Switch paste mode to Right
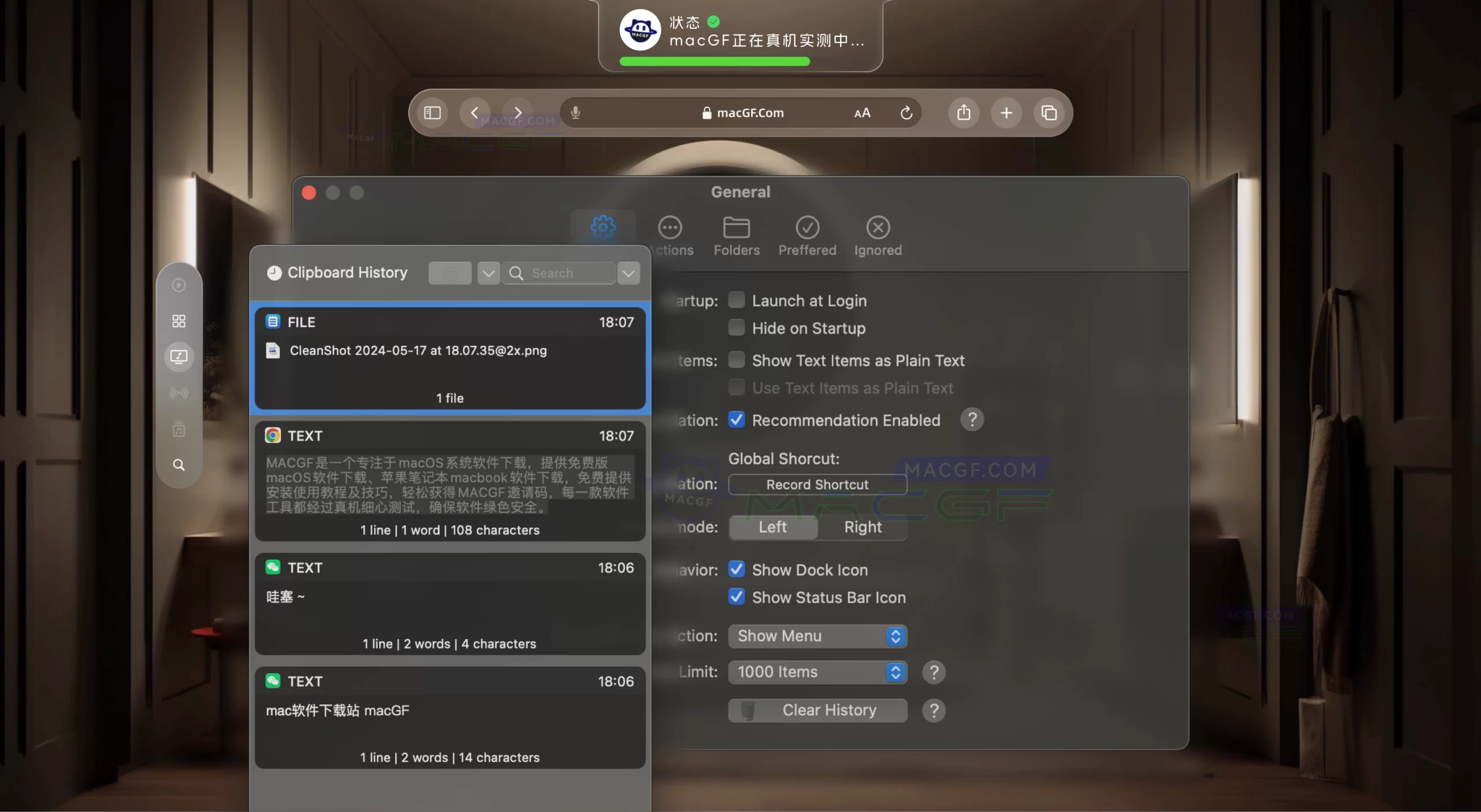 [863, 527]
